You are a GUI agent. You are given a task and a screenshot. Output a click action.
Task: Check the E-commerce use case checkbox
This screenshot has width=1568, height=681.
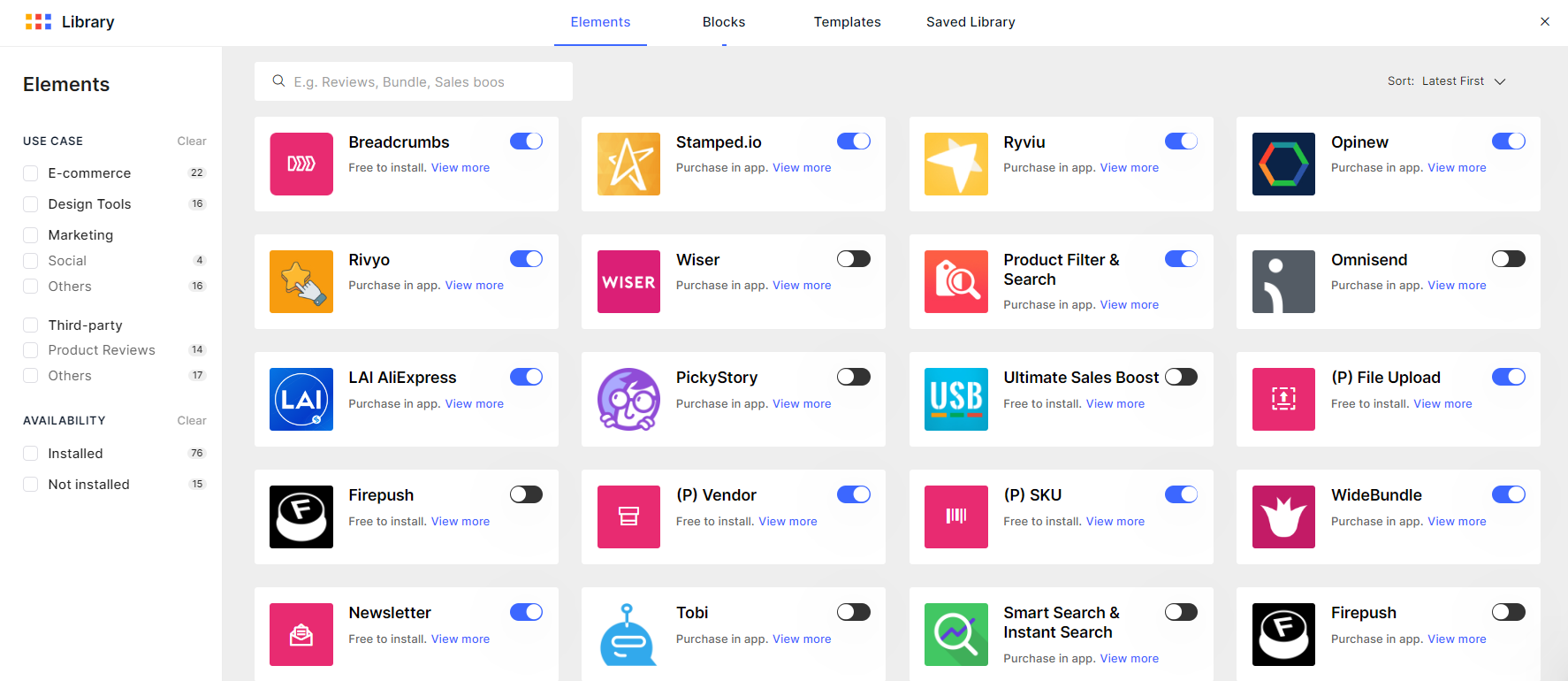31,173
